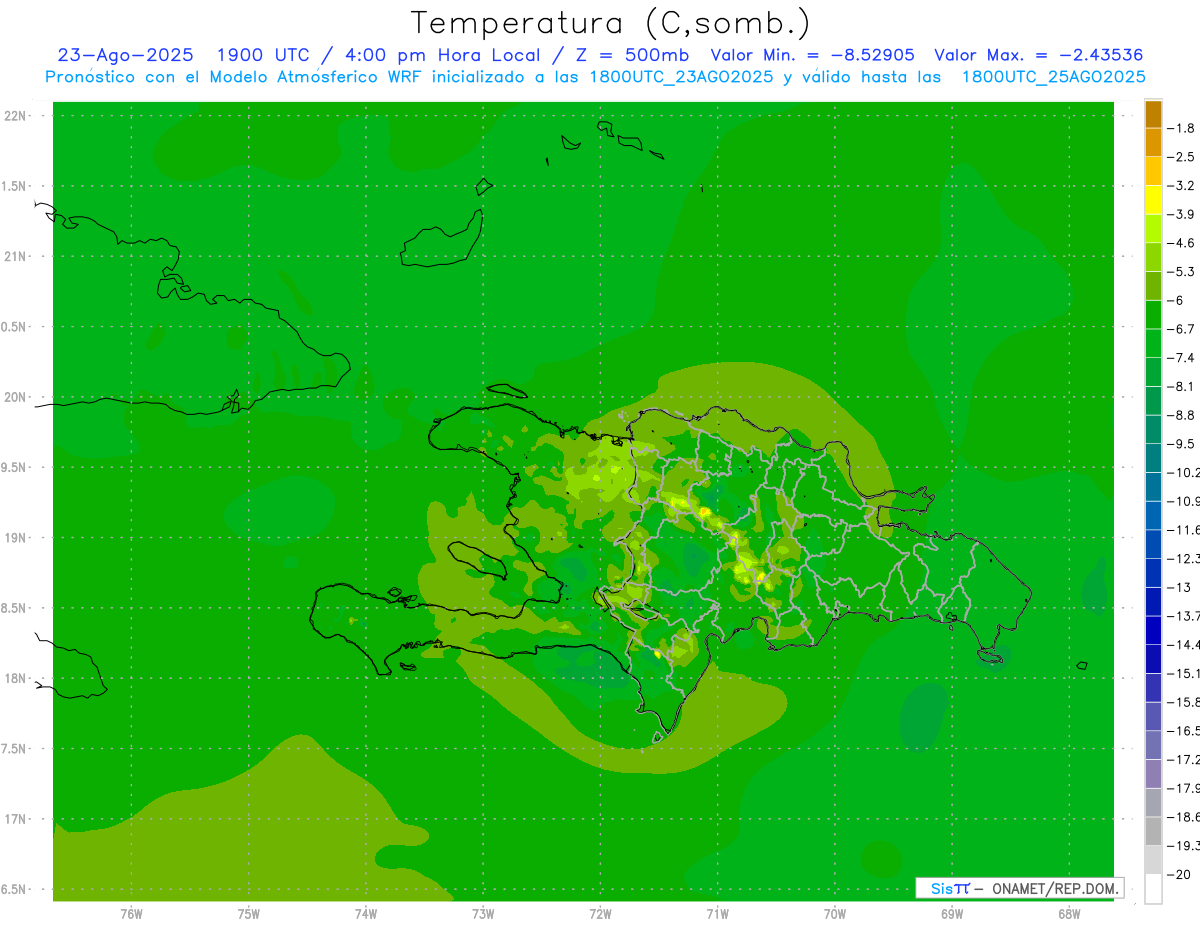Click the "-13.7" color bar value

1183,615
